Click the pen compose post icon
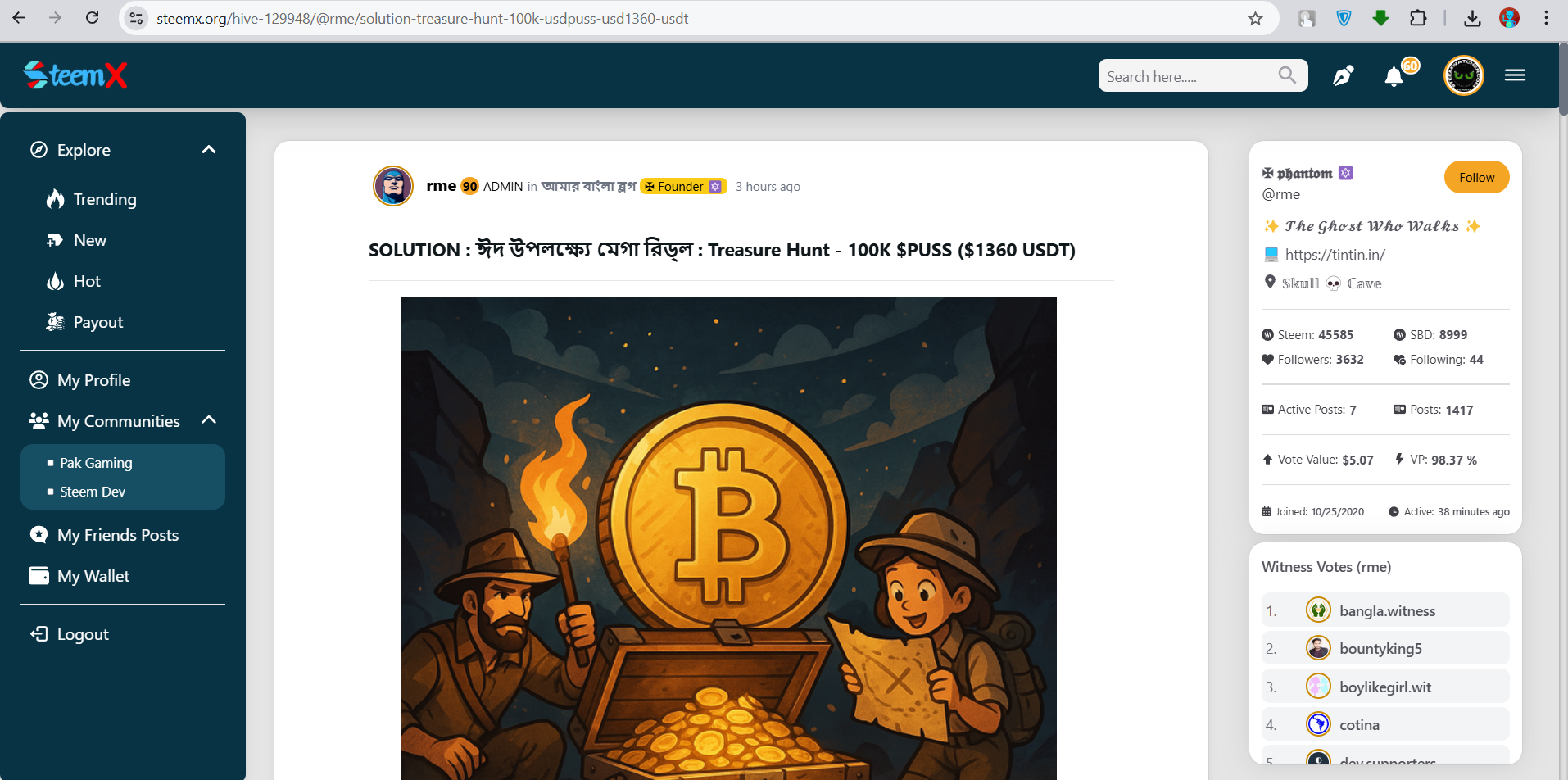The image size is (1568, 780). coord(1344,76)
